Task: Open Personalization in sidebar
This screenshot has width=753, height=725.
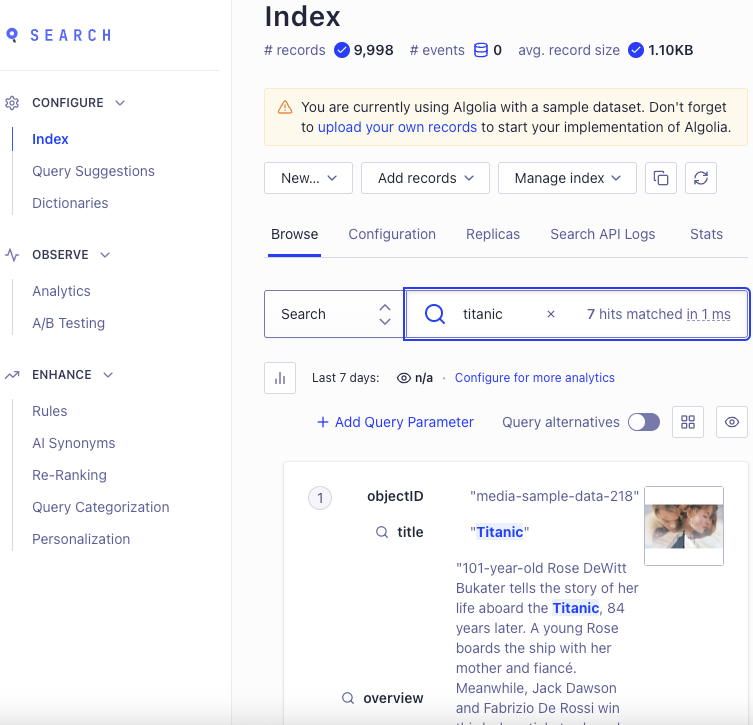Action: coord(81,539)
